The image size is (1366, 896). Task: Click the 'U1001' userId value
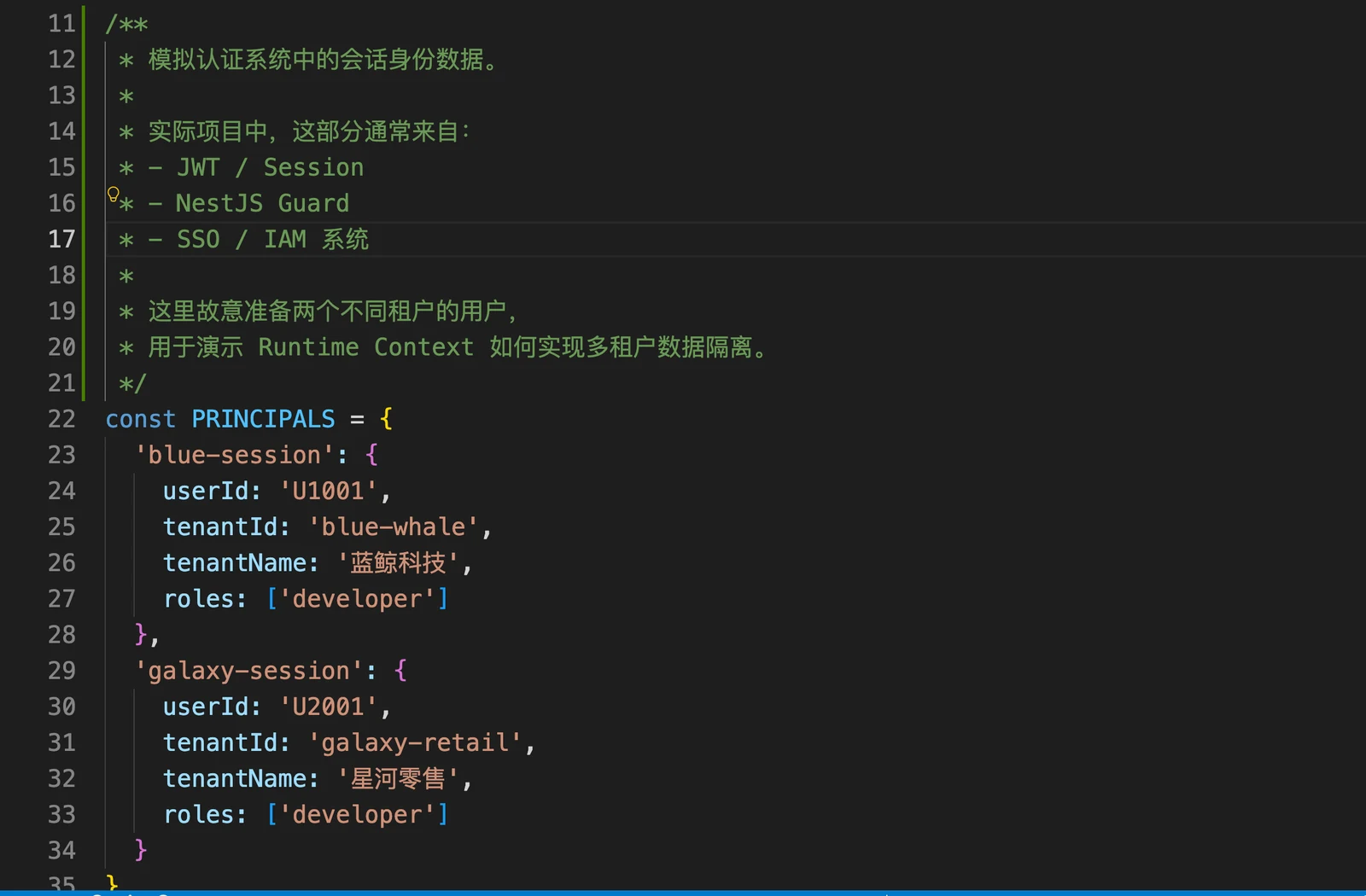click(329, 491)
